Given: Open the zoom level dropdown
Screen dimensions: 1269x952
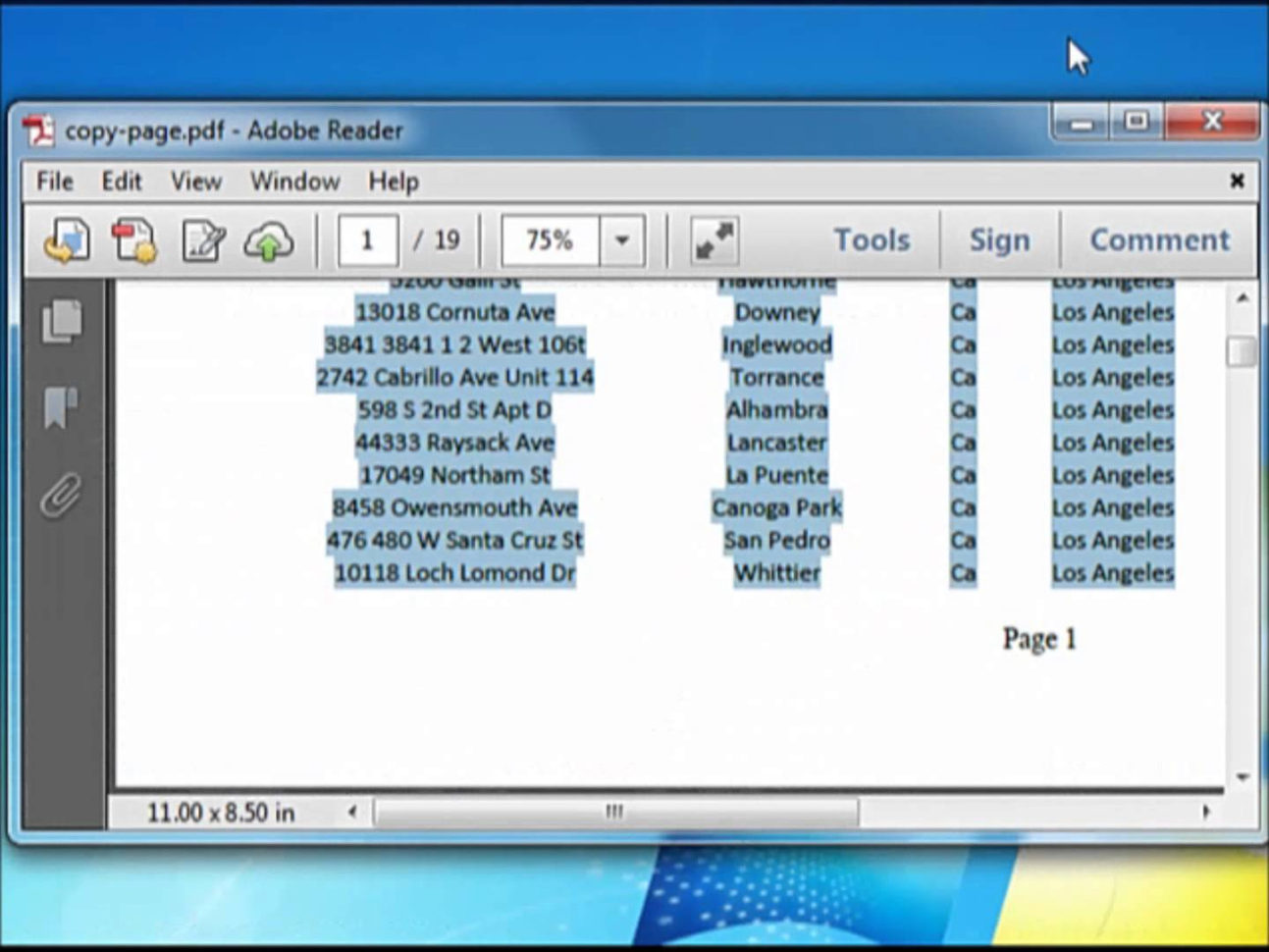Looking at the screenshot, I should tap(620, 239).
